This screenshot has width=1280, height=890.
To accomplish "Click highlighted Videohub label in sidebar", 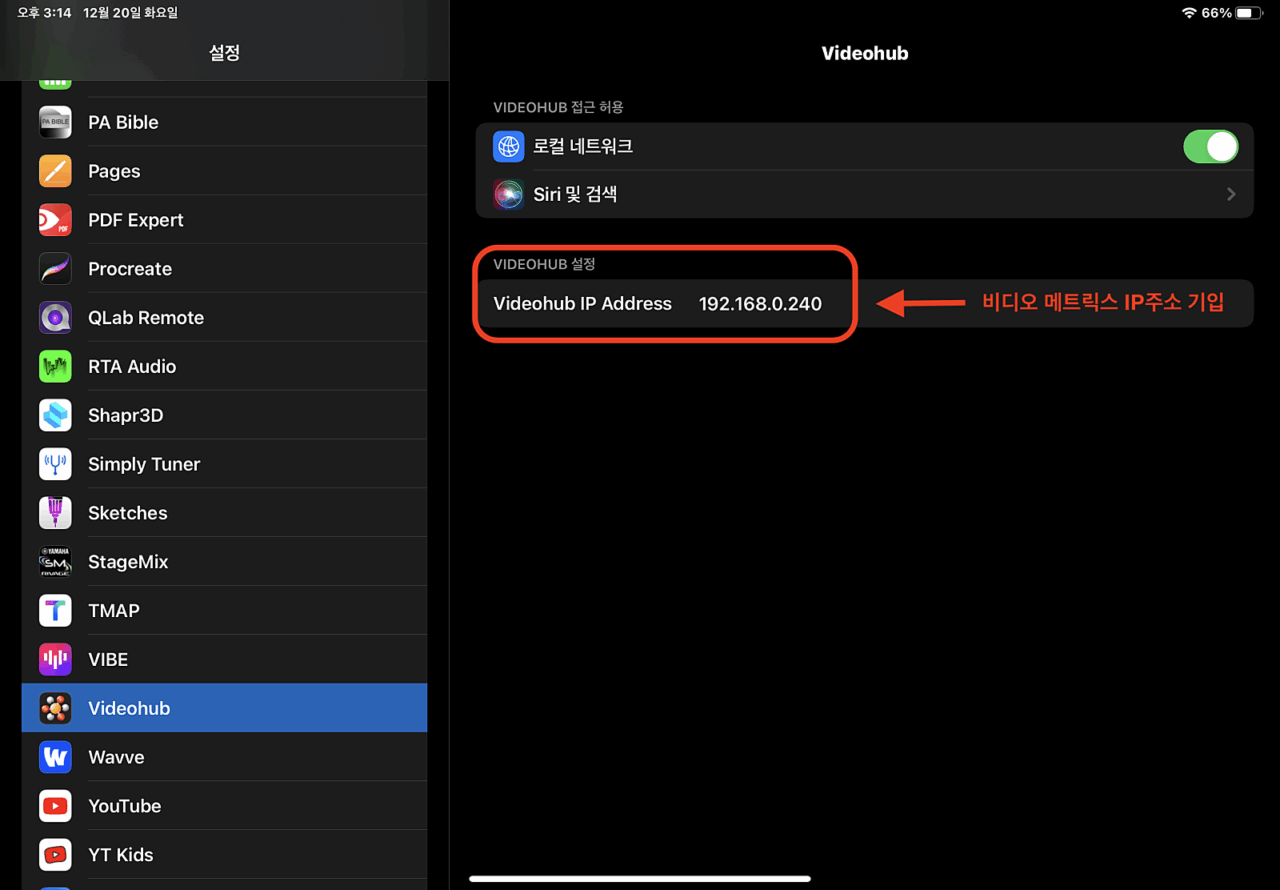I will tap(129, 708).
